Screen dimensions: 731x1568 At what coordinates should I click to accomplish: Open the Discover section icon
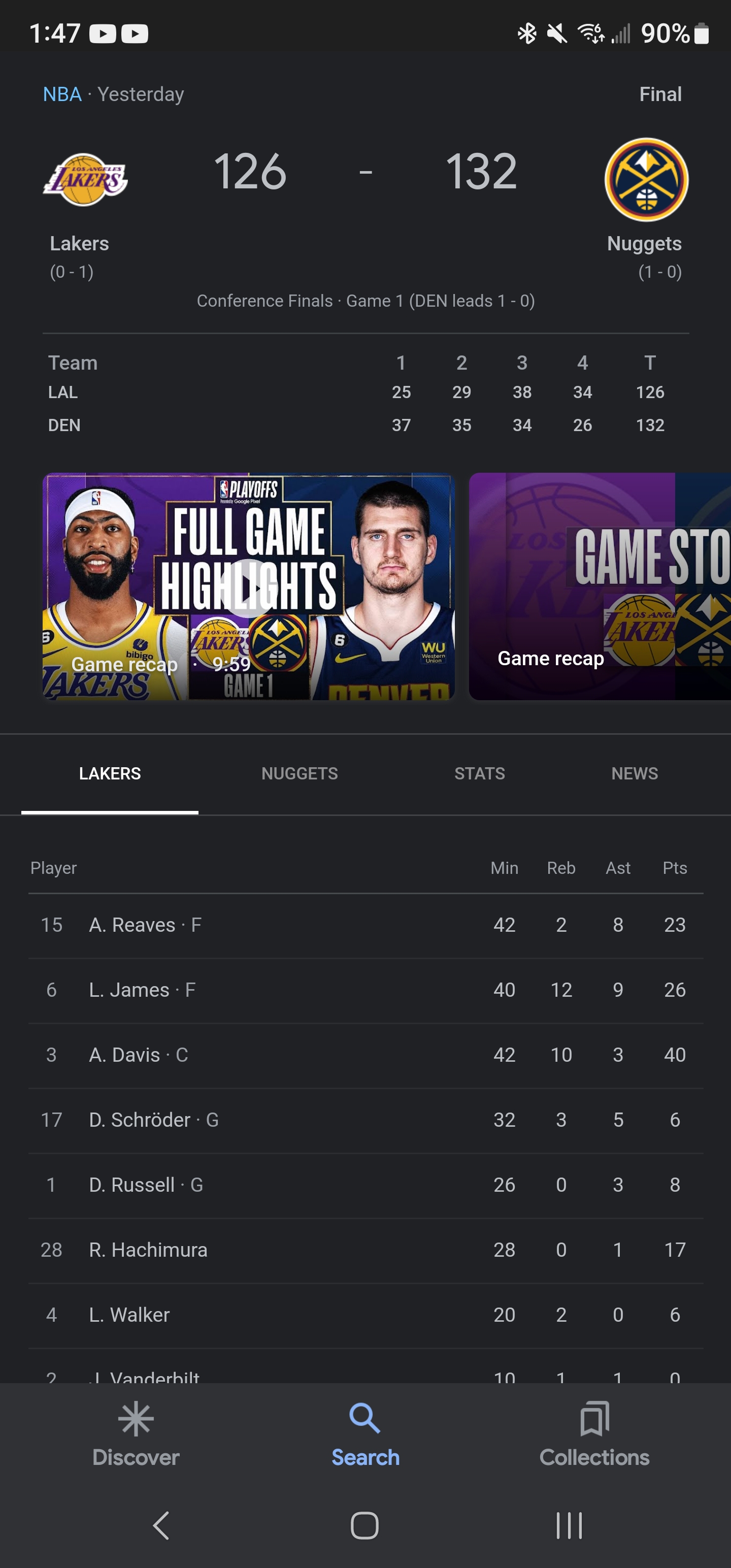(x=136, y=1419)
